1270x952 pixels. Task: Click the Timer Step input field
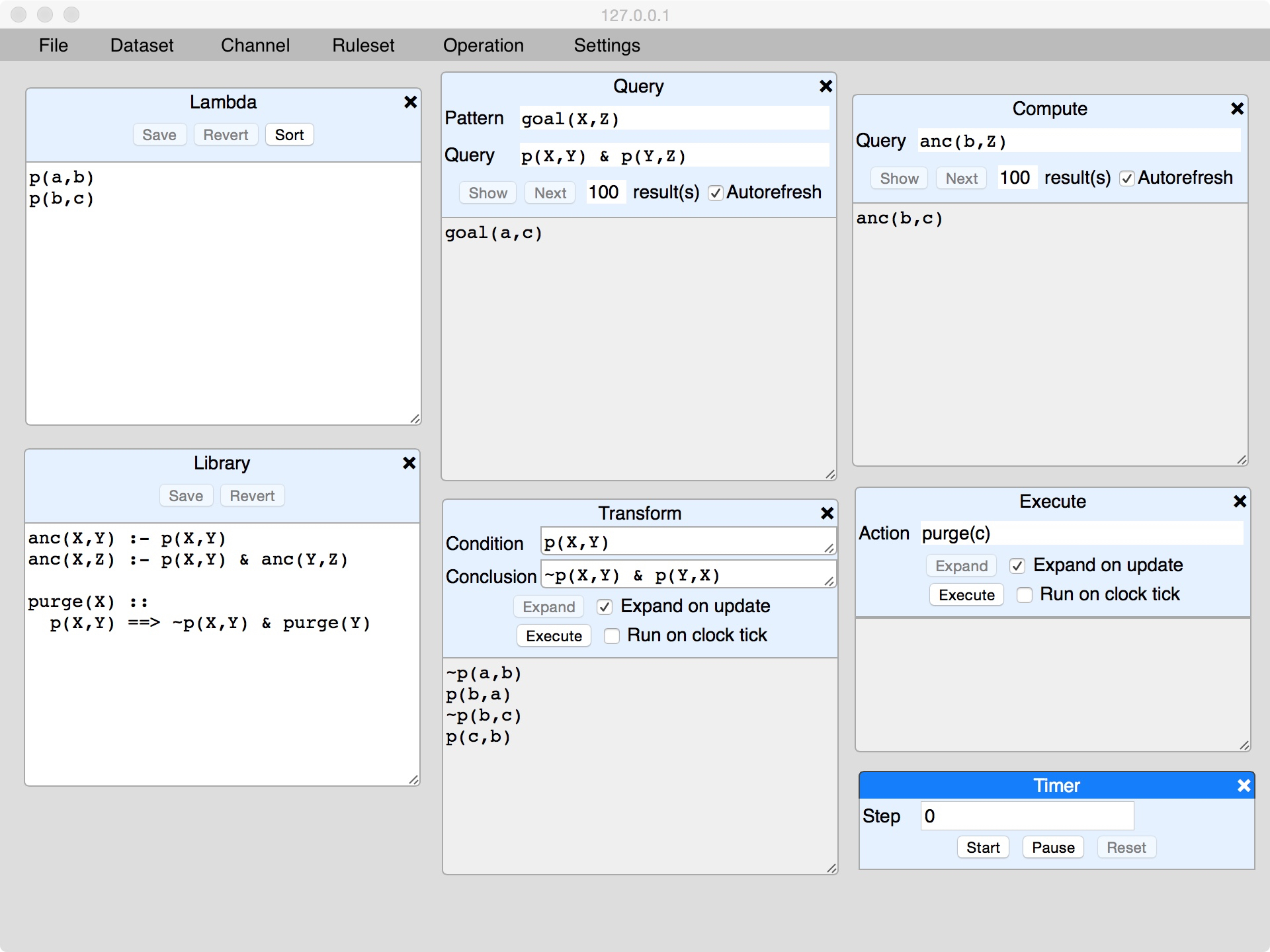point(1027,816)
